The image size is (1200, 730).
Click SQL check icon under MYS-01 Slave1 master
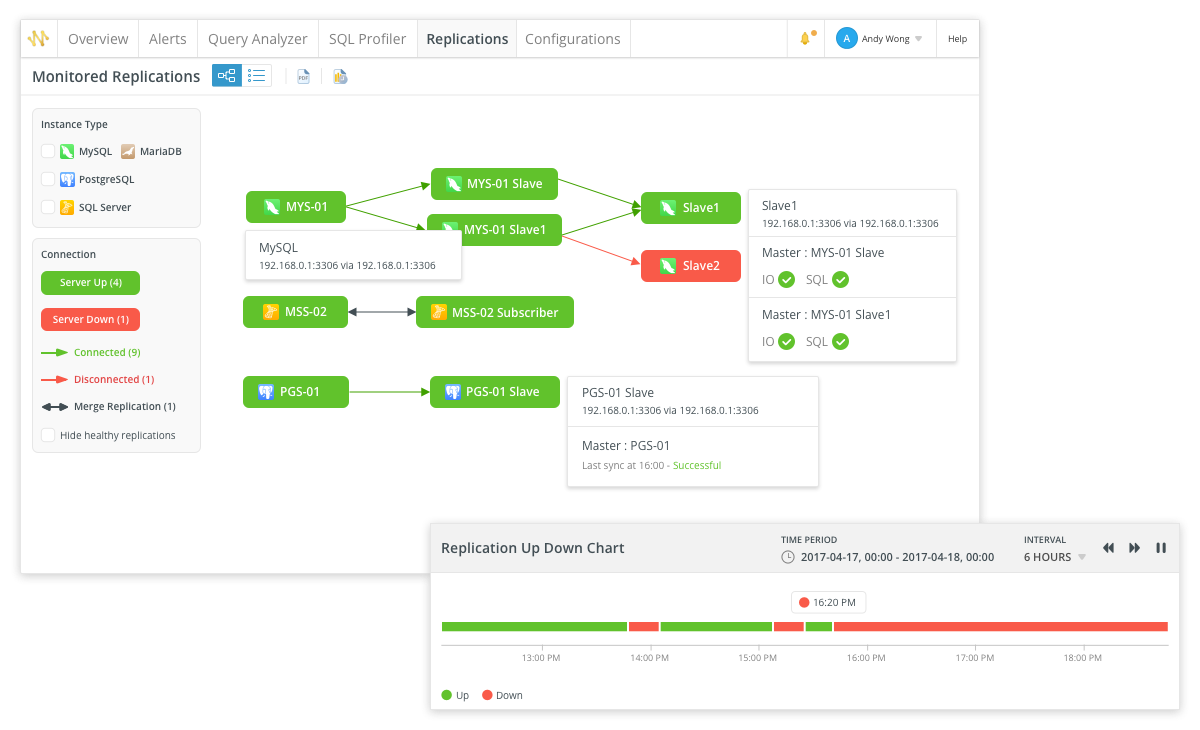(841, 342)
